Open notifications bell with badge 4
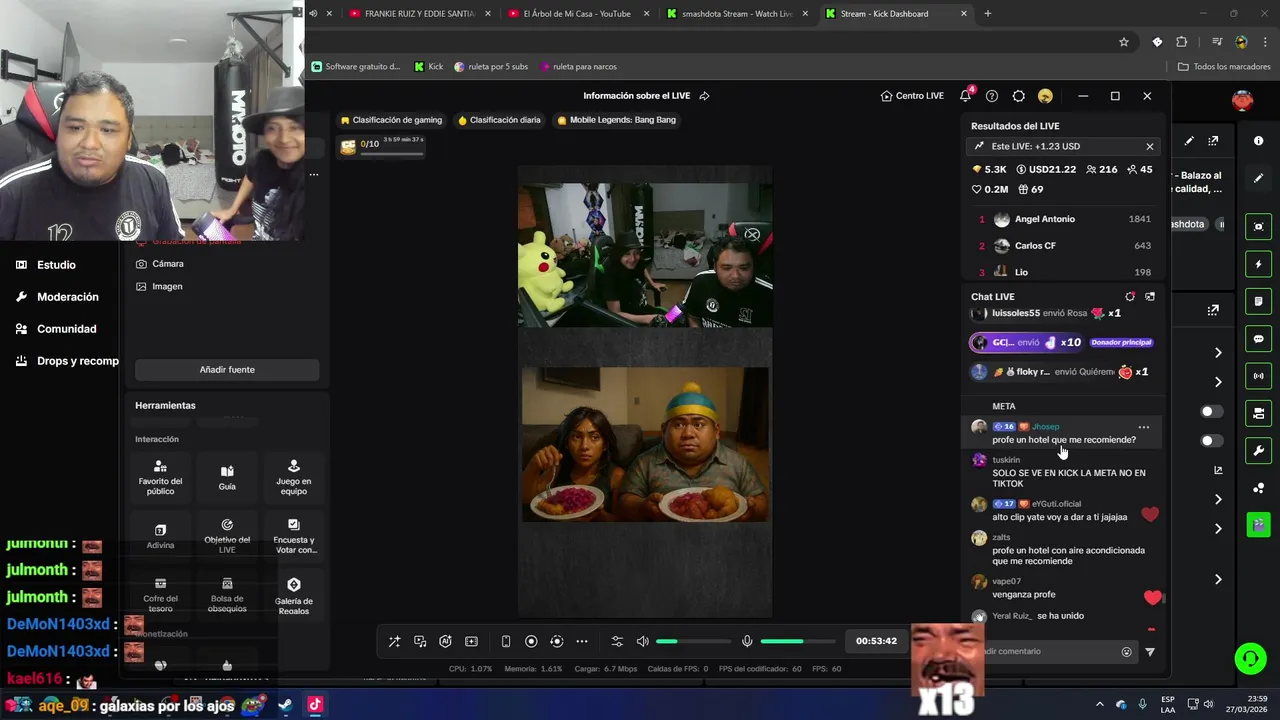 (965, 96)
